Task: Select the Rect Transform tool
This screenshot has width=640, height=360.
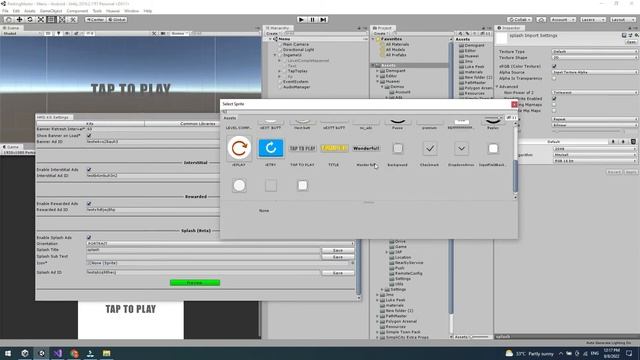Action: click(x=51, y=20)
